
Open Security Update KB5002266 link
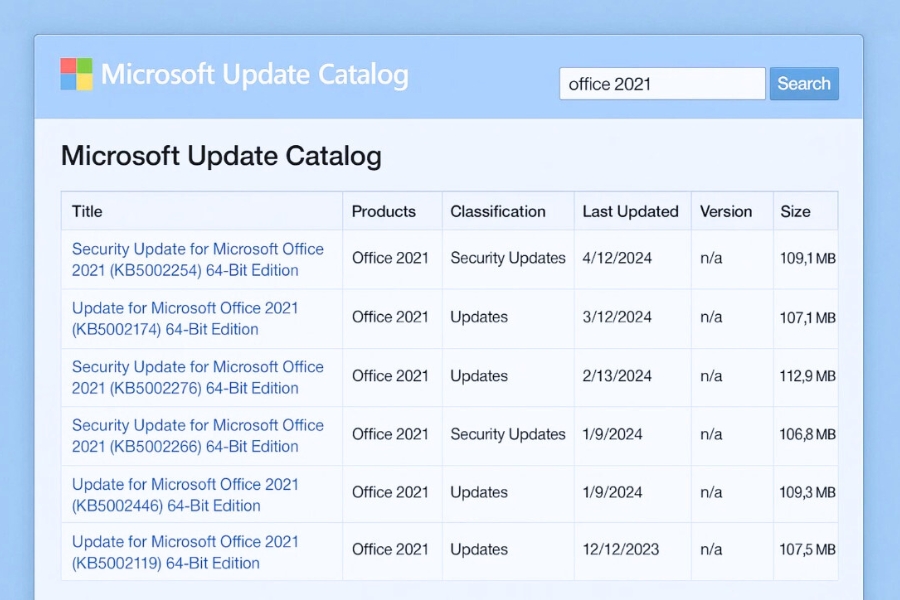[x=198, y=435]
